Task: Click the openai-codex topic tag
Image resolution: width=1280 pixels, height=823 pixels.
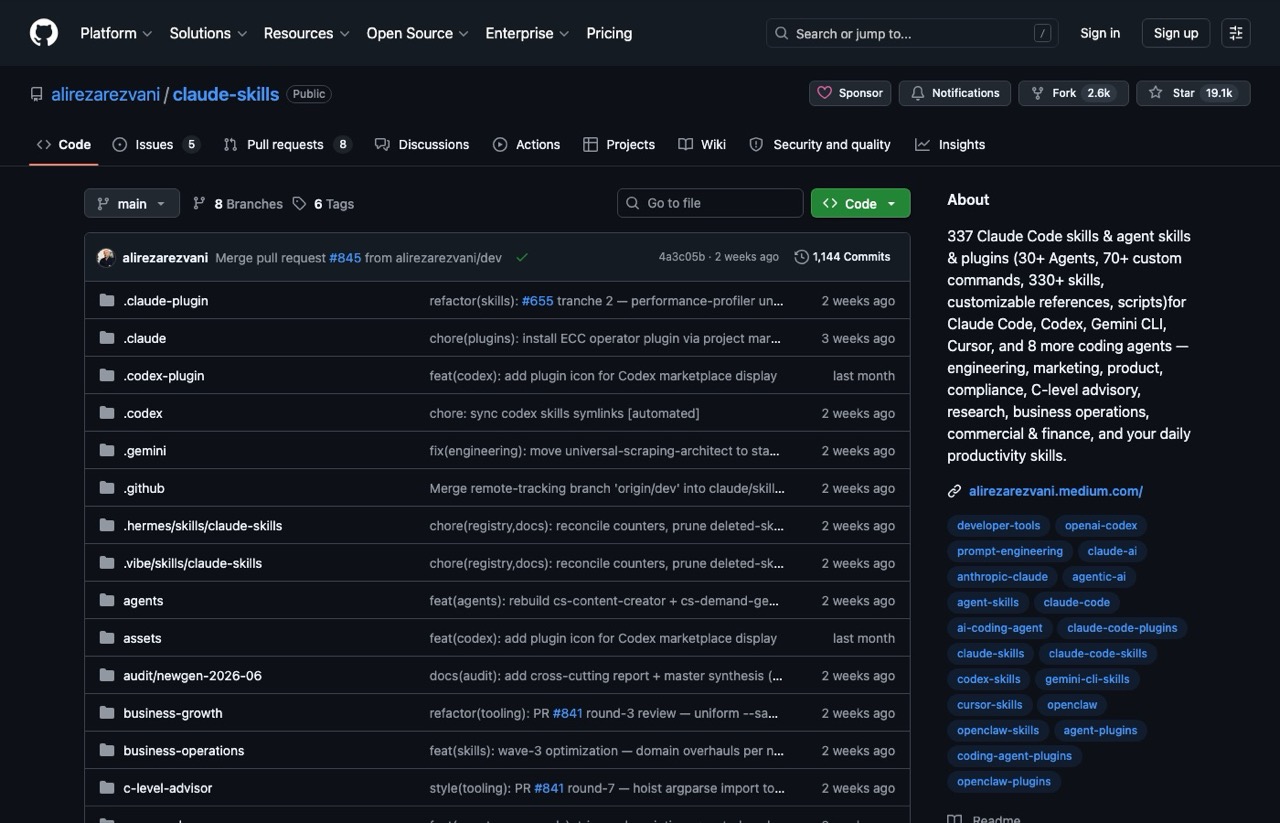Action: click(1101, 525)
